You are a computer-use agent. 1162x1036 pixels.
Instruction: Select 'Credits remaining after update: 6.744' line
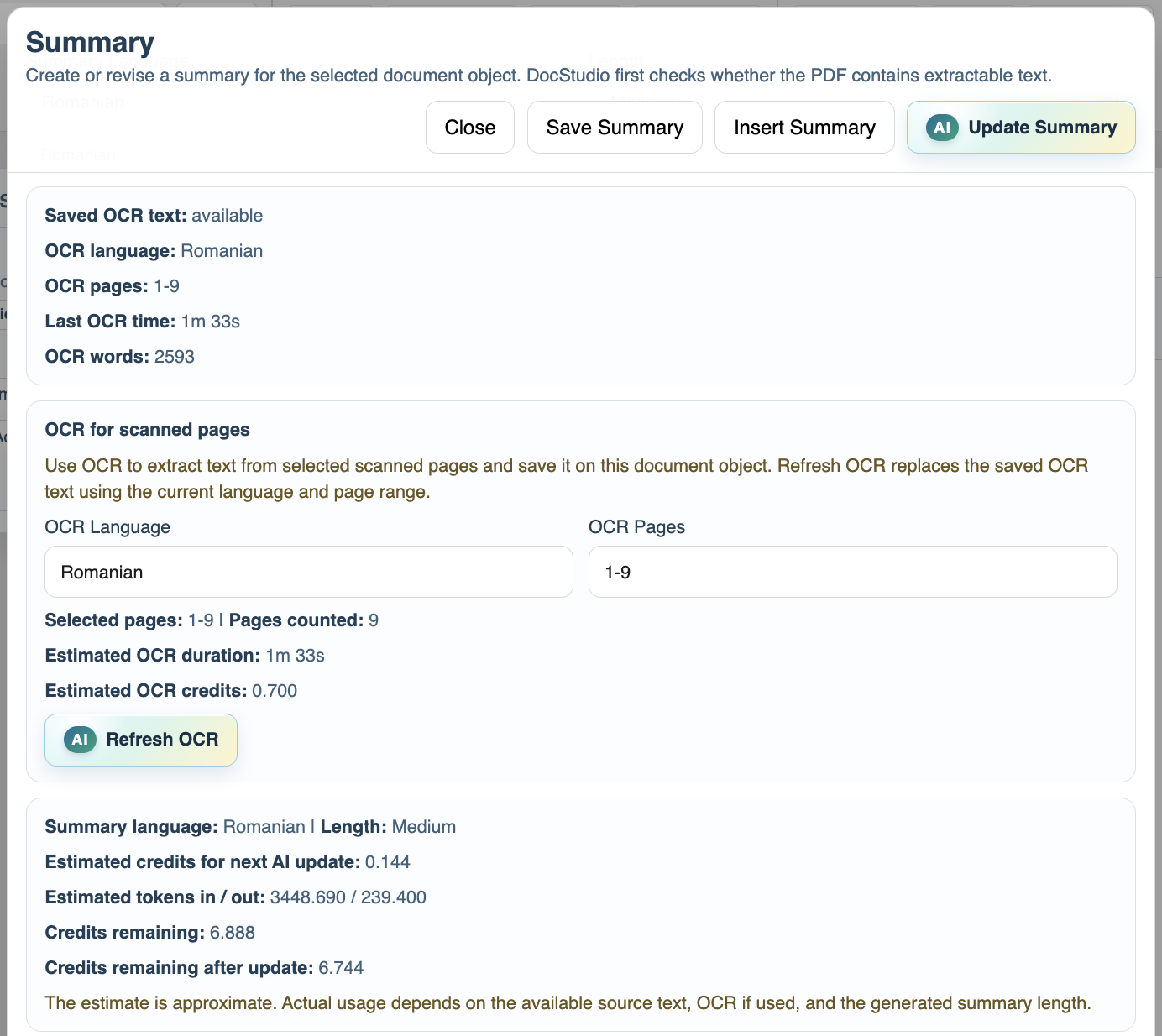(204, 968)
